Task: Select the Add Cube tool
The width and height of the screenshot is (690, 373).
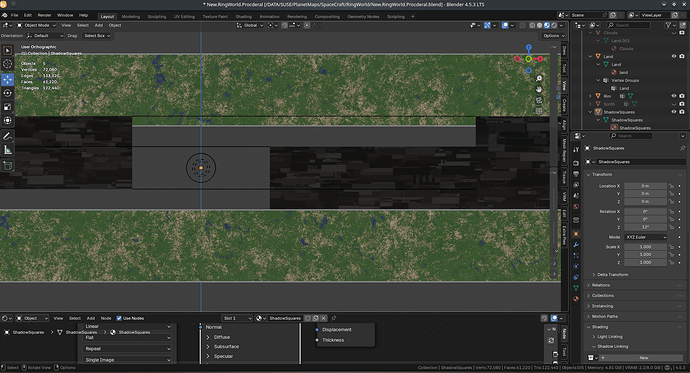Action: point(7,165)
